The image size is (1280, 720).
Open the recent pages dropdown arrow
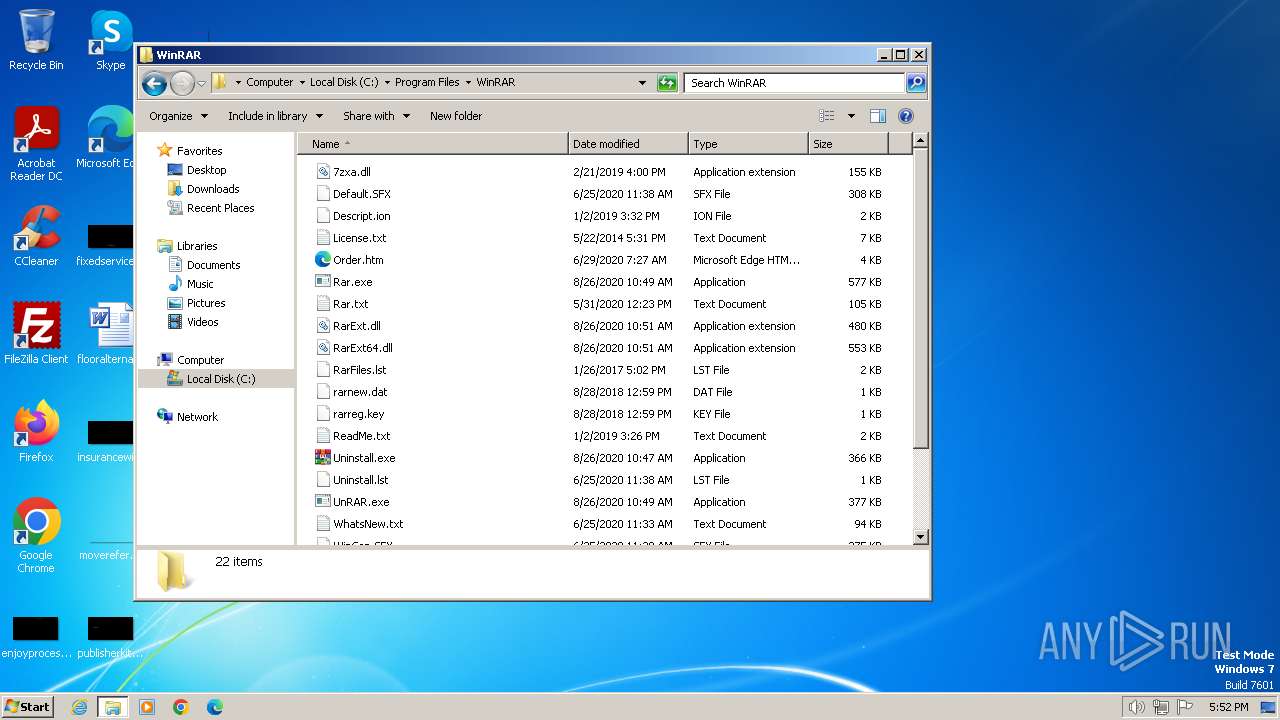click(x=201, y=83)
